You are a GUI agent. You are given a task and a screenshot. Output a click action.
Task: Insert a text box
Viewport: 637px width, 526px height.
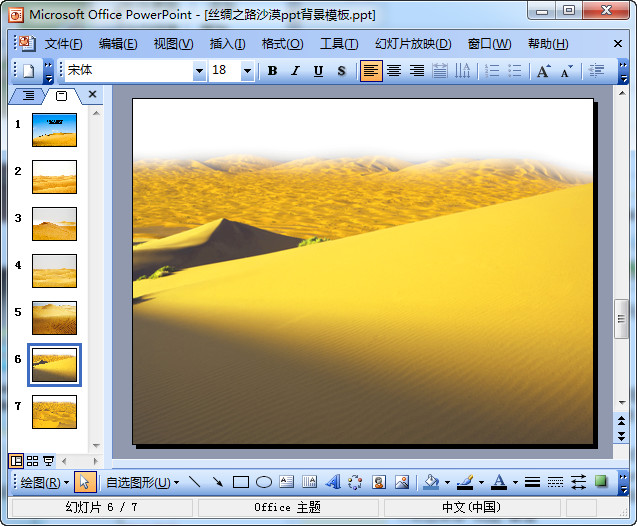coord(286,482)
